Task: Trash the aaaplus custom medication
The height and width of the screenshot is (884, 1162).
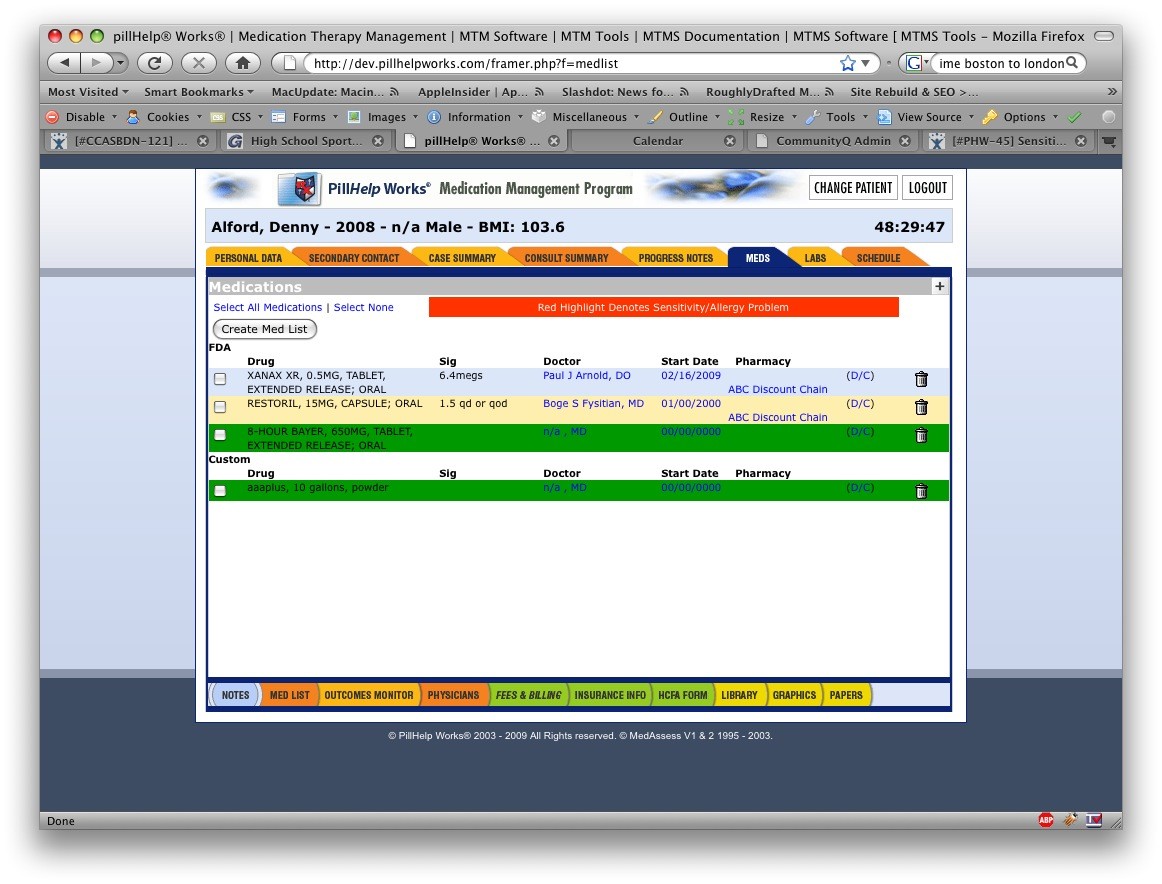Action: pyautogui.click(x=921, y=491)
